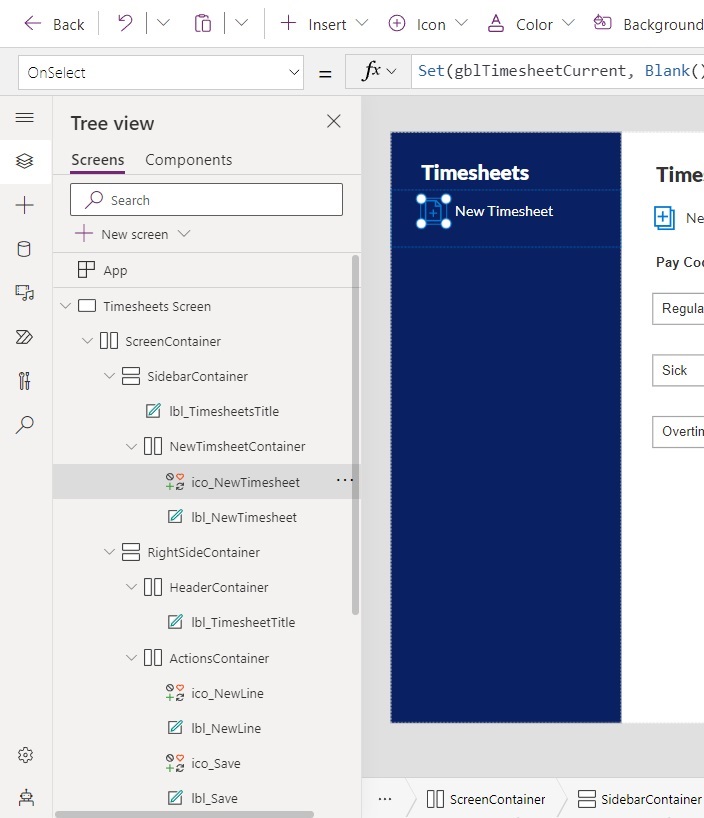Open the Settings gear at the bottom left

(25, 755)
